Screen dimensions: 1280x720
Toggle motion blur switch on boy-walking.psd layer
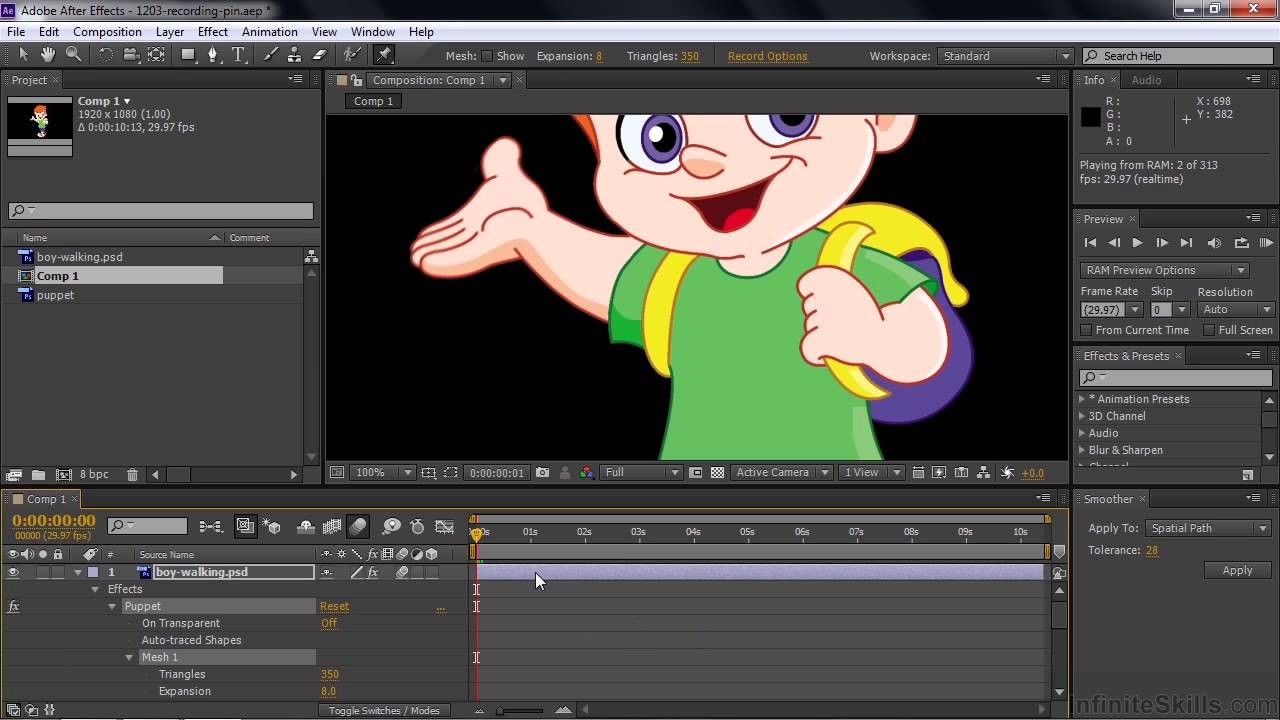pyautogui.click(x=402, y=572)
